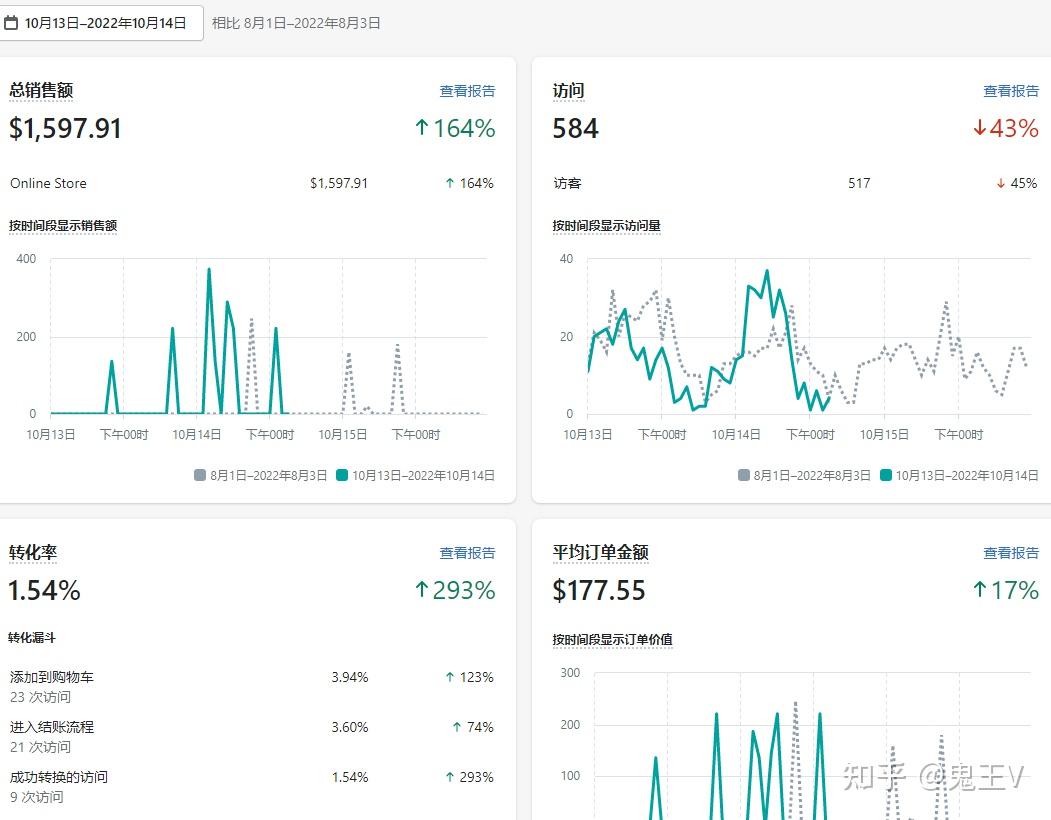Open 查看报告 link in 转化率 card
1051x820 pixels.
coord(467,552)
